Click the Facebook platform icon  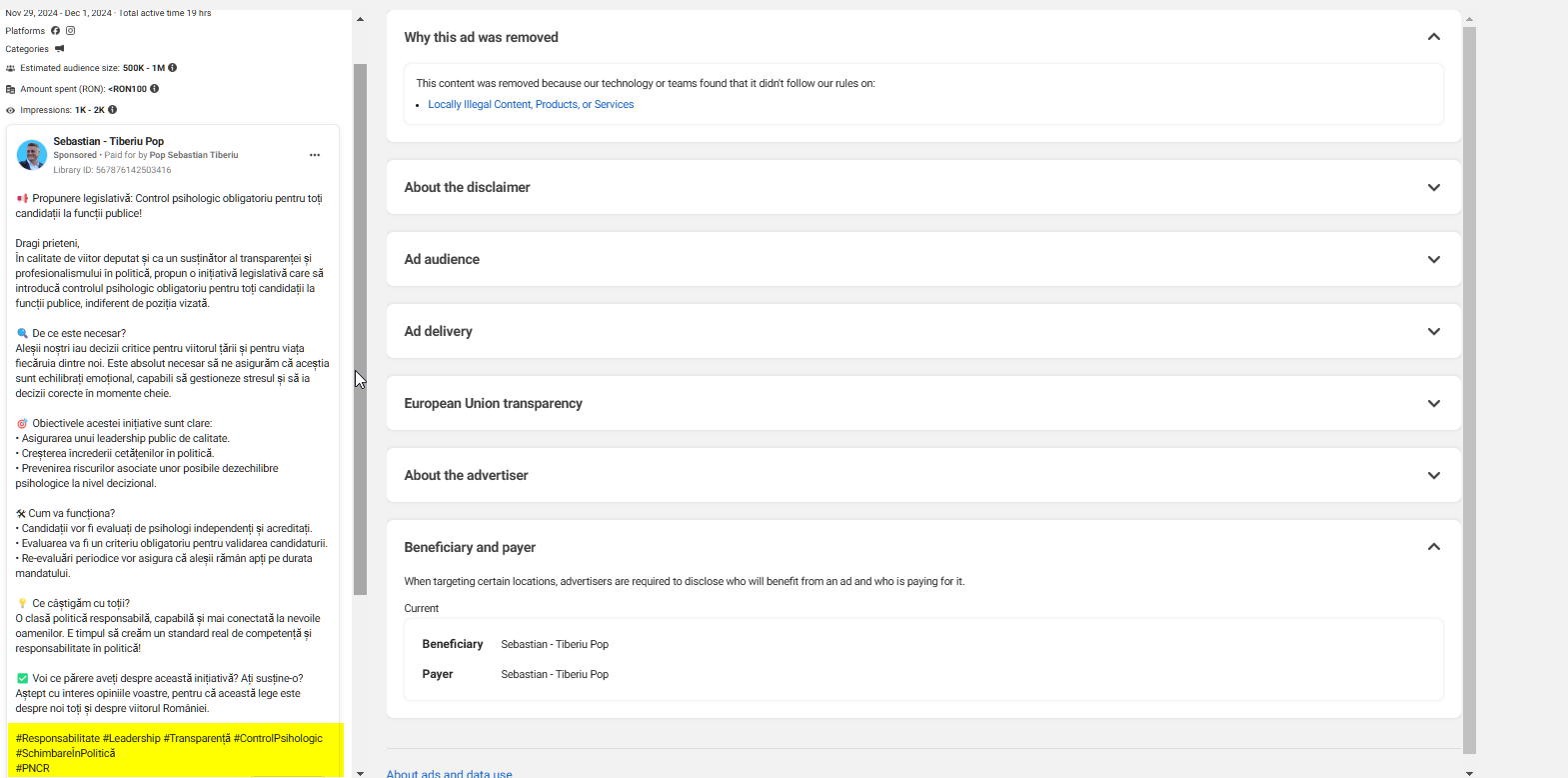[x=56, y=31]
